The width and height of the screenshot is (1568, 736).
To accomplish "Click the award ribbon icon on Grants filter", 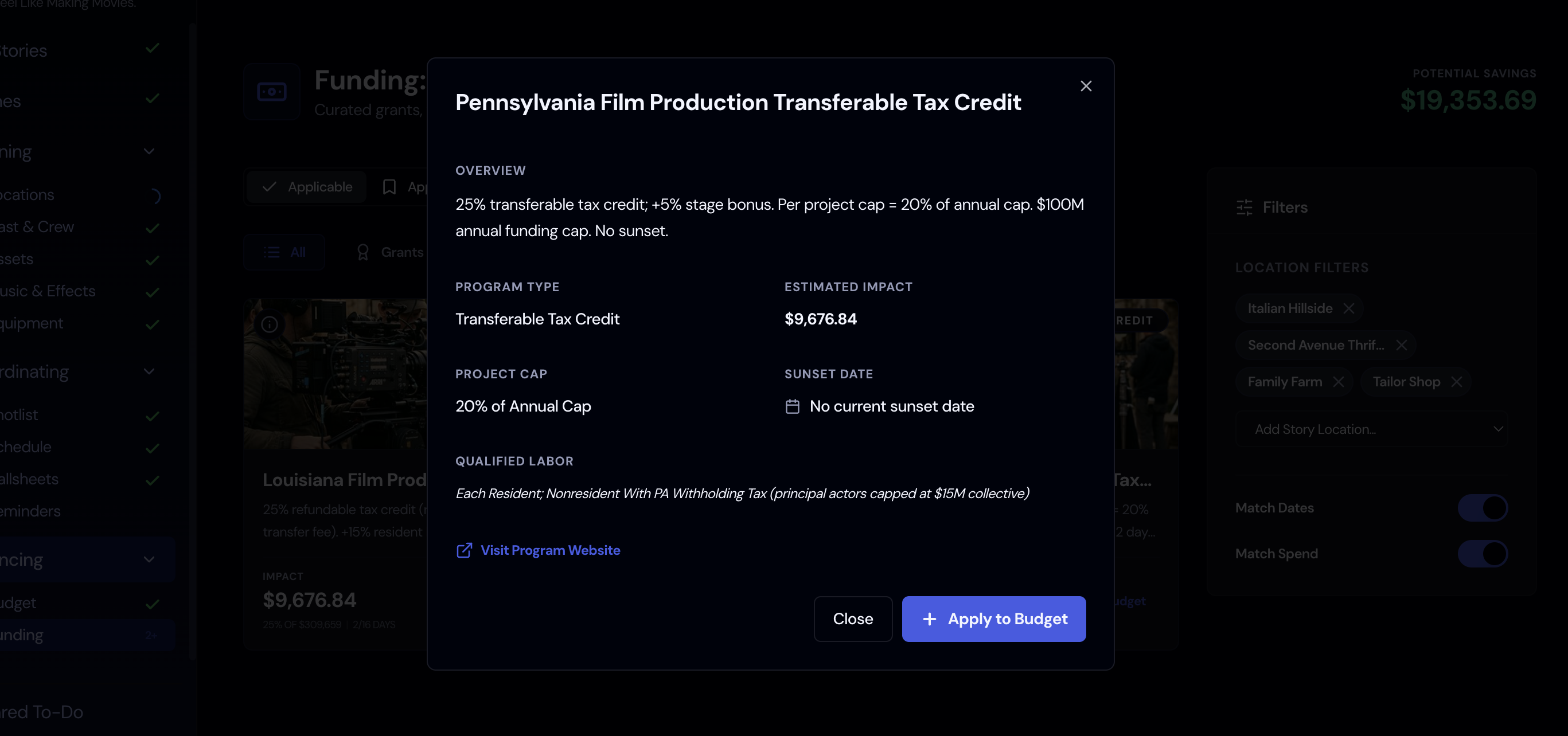I will [364, 252].
